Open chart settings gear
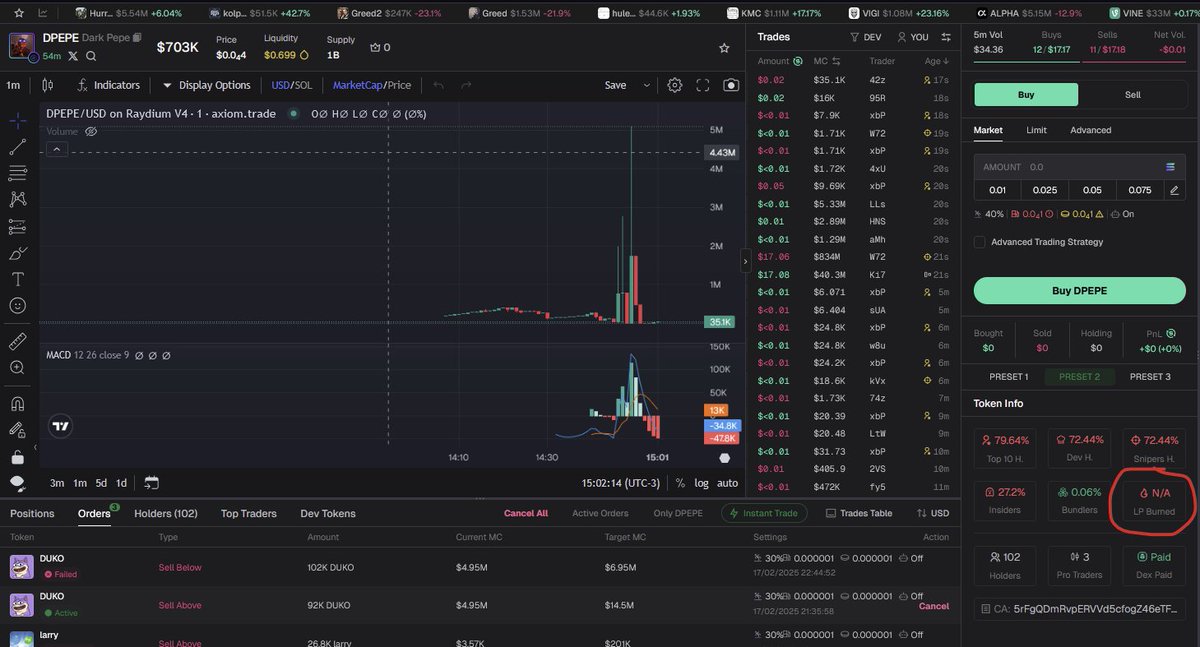This screenshot has height=647, width=1200. tap(675, 85)
